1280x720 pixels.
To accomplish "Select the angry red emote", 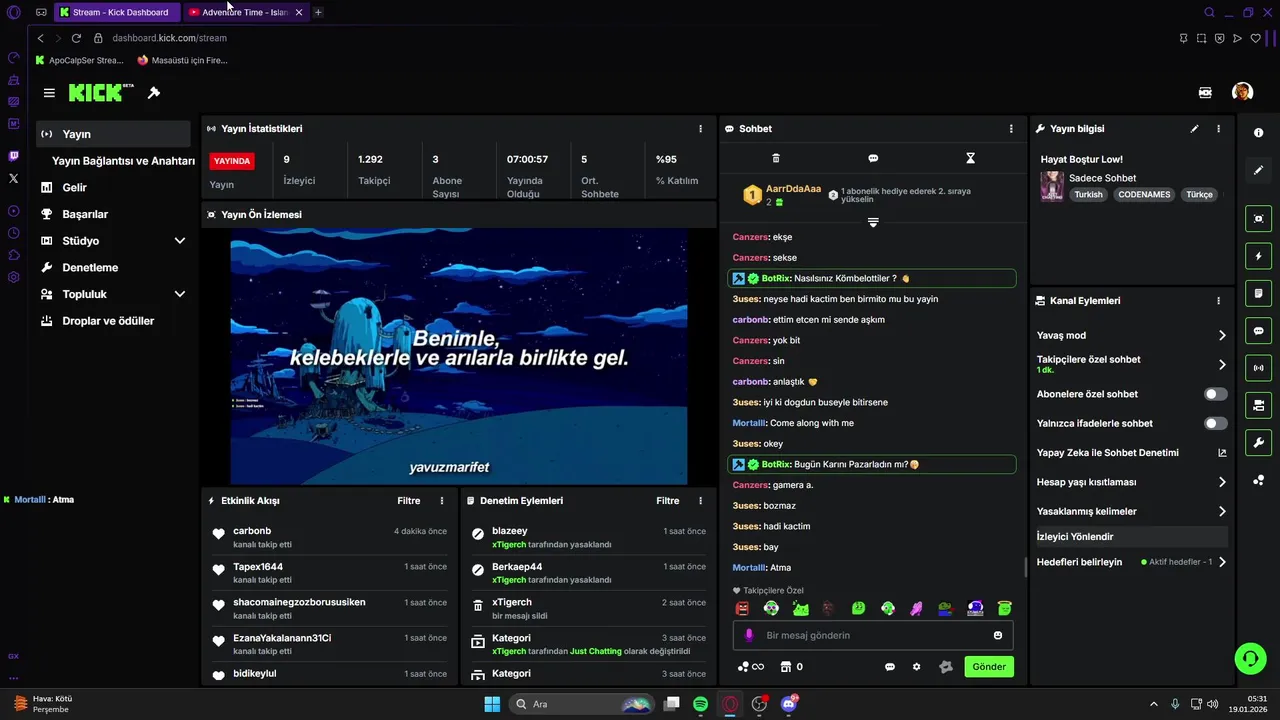I will tap(742, 608).
